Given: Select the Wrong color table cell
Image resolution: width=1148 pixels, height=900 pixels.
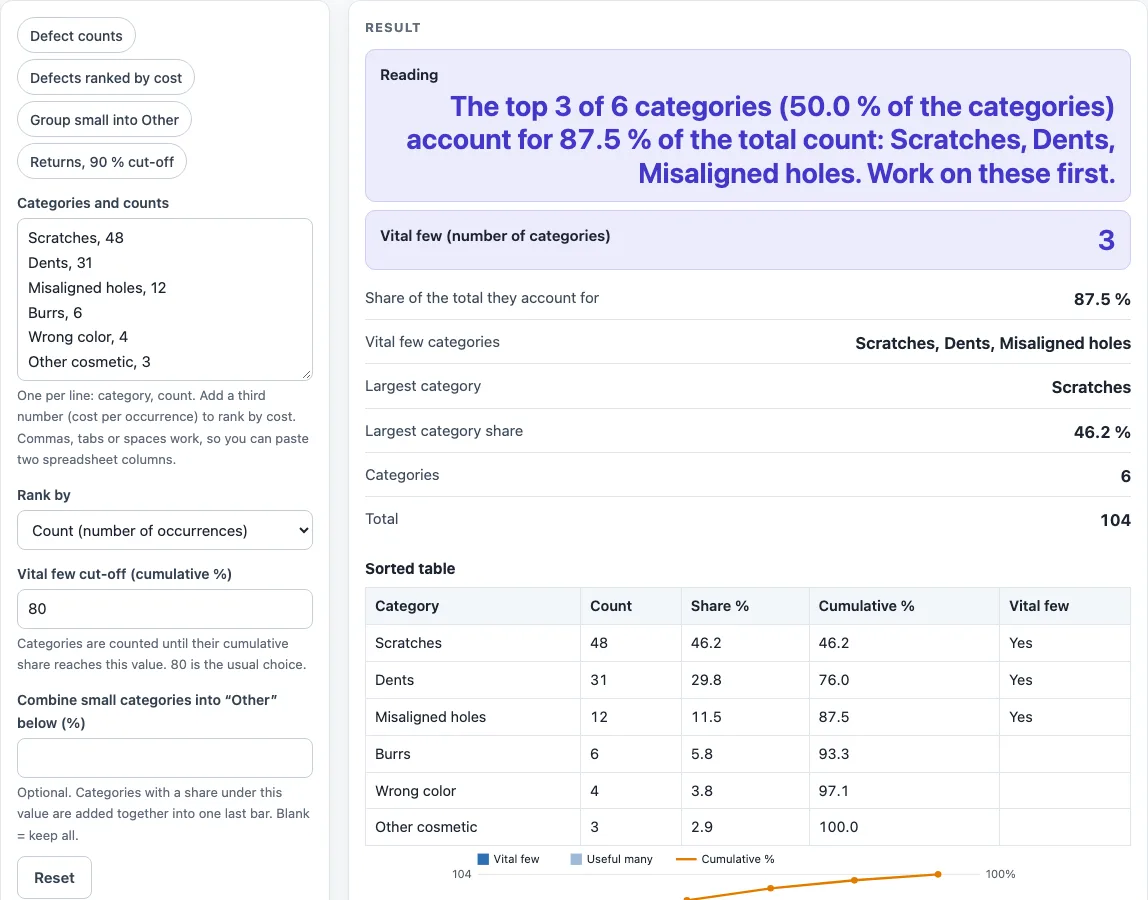Looking at the screenshot, I should 473,791.
